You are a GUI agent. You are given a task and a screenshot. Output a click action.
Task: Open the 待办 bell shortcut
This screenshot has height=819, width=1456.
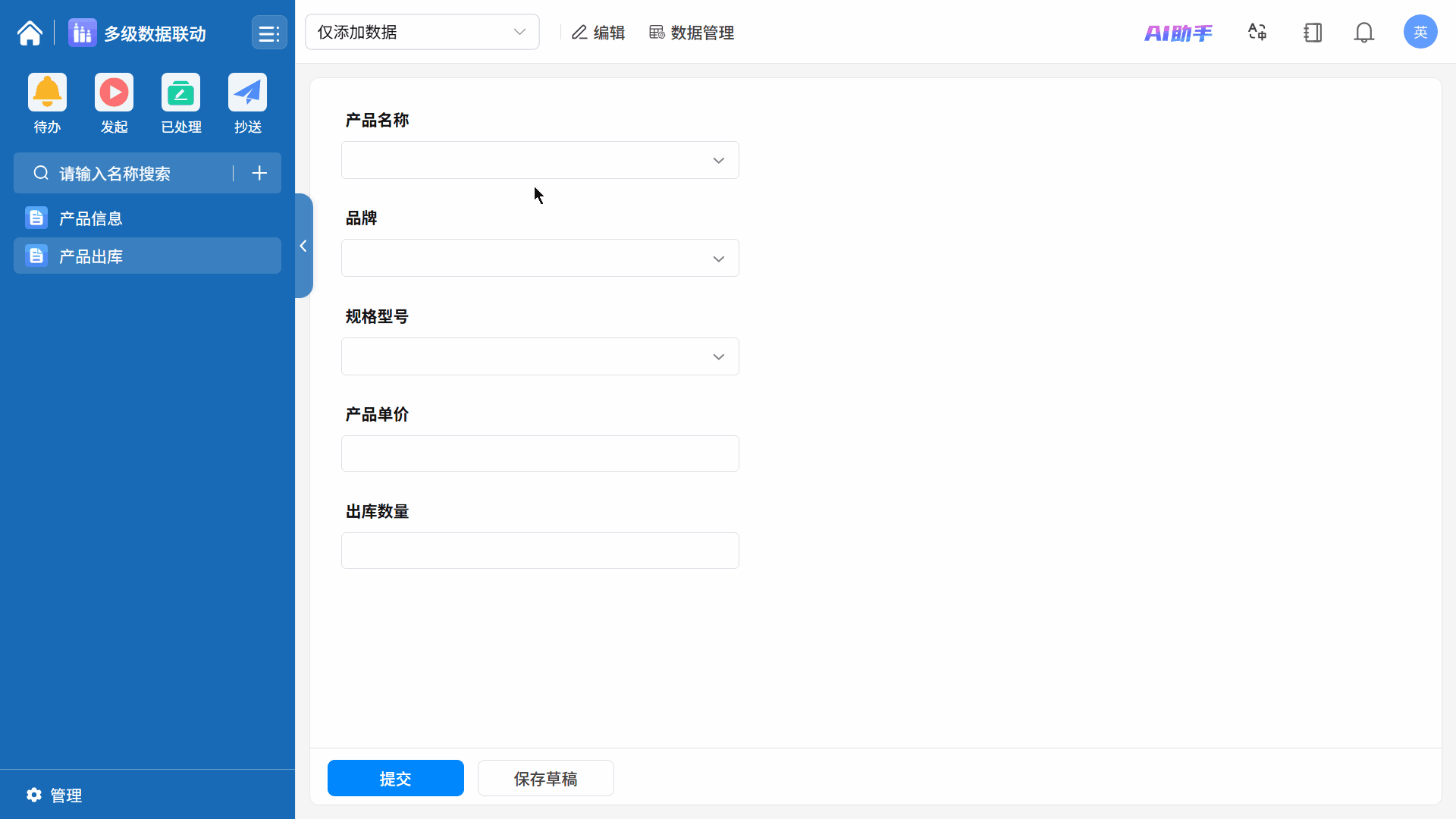[47, 93]
